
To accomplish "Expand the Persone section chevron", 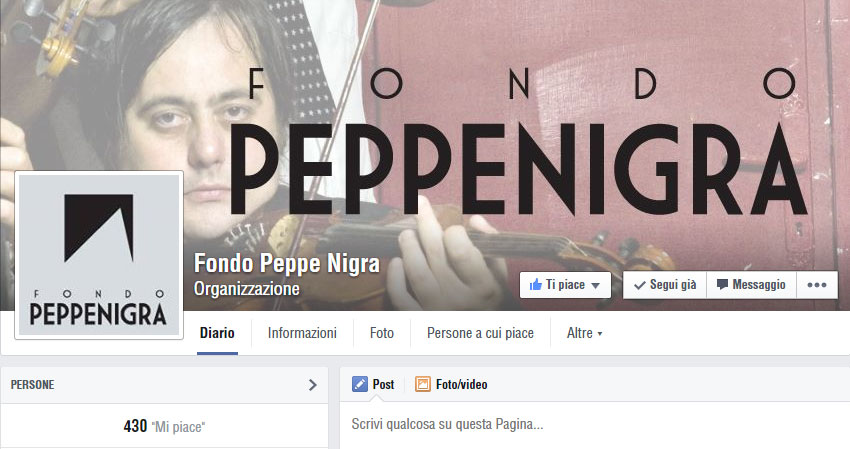I will [x=313, y=385].
